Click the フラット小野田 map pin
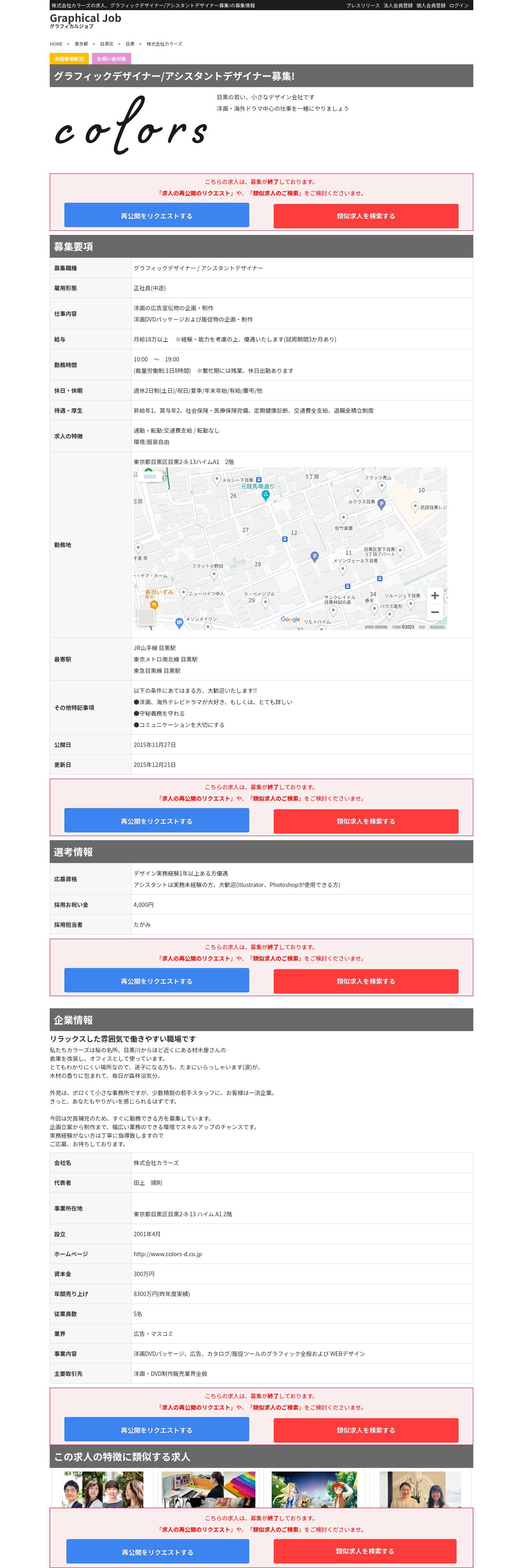Screen dimensions: 523x1568 click(214, 575)
